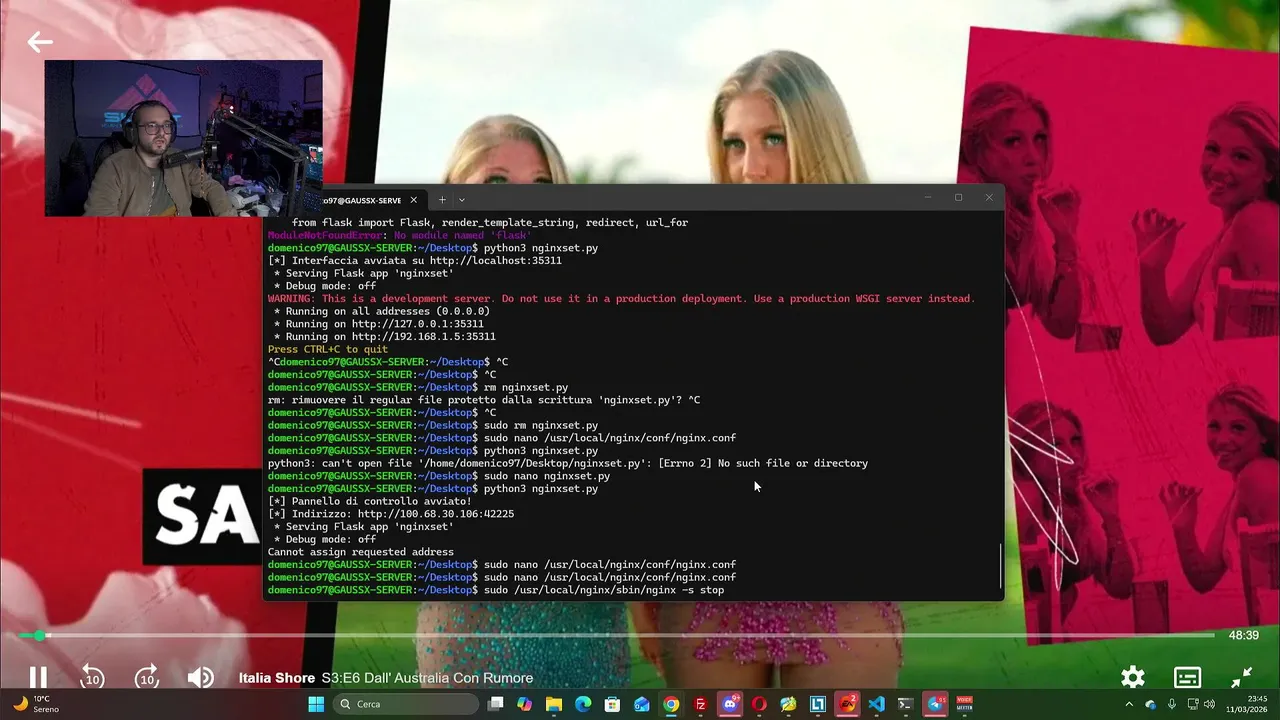This screenshot has height=720, width=1280.
Task: Open video player settings gear
Action: click(1133, 678)
